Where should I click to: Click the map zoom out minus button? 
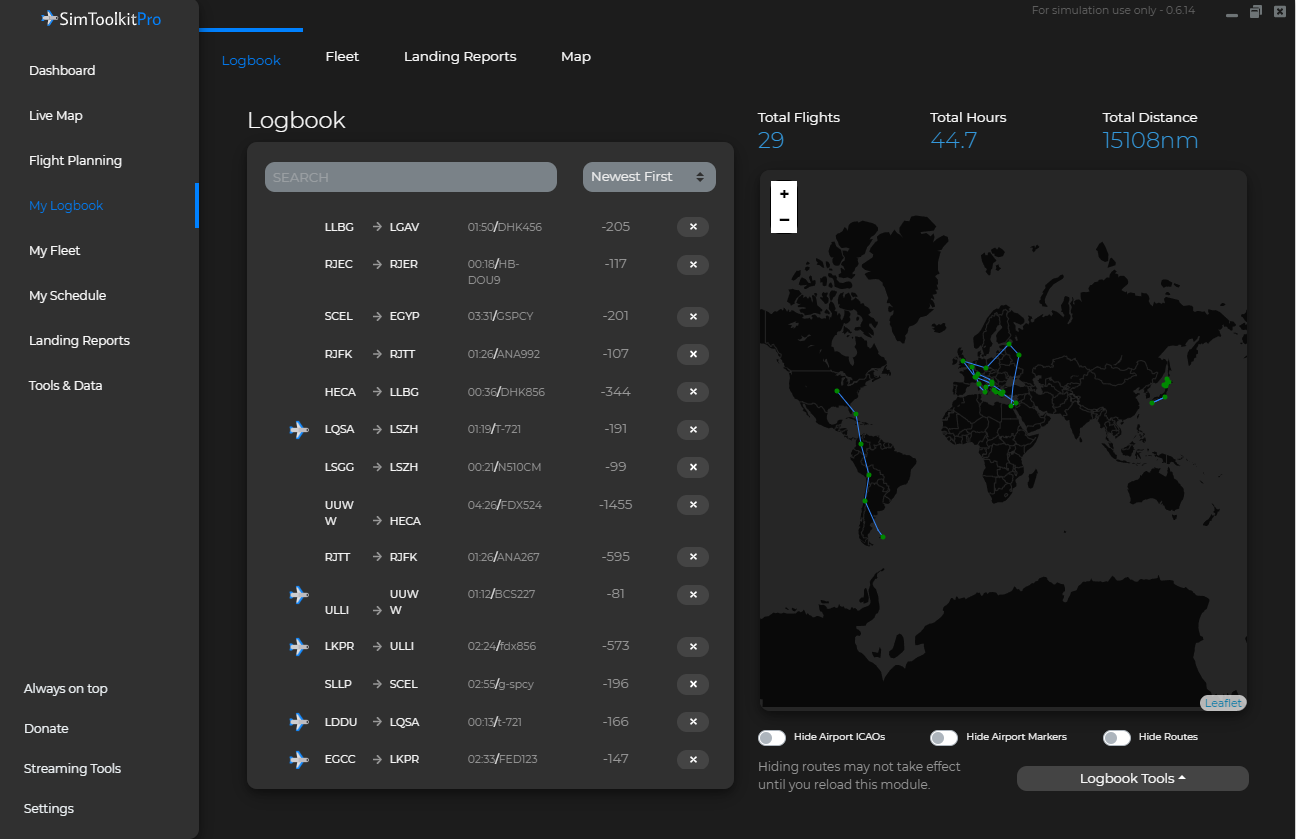tap(784, 220)
